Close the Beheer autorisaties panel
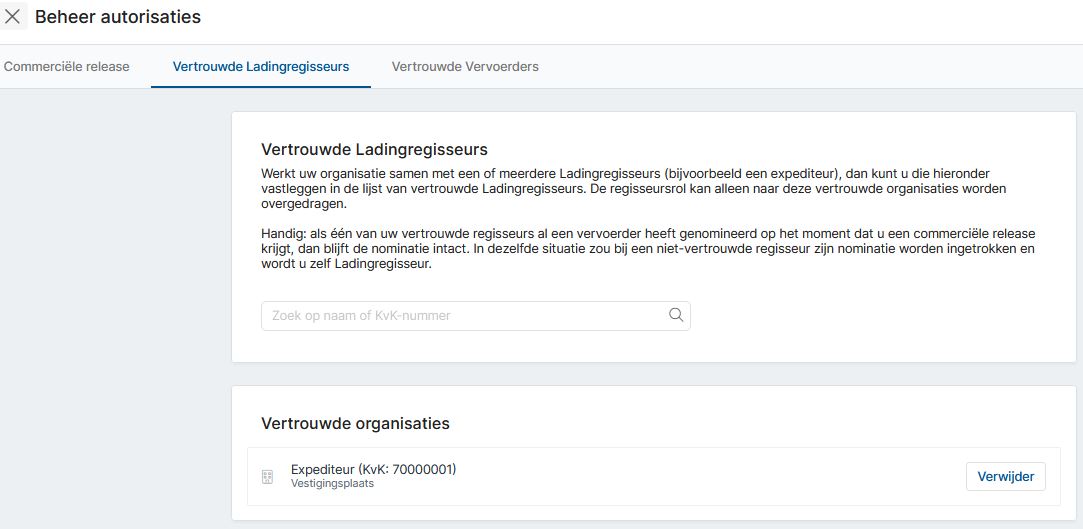 point(12,17)
